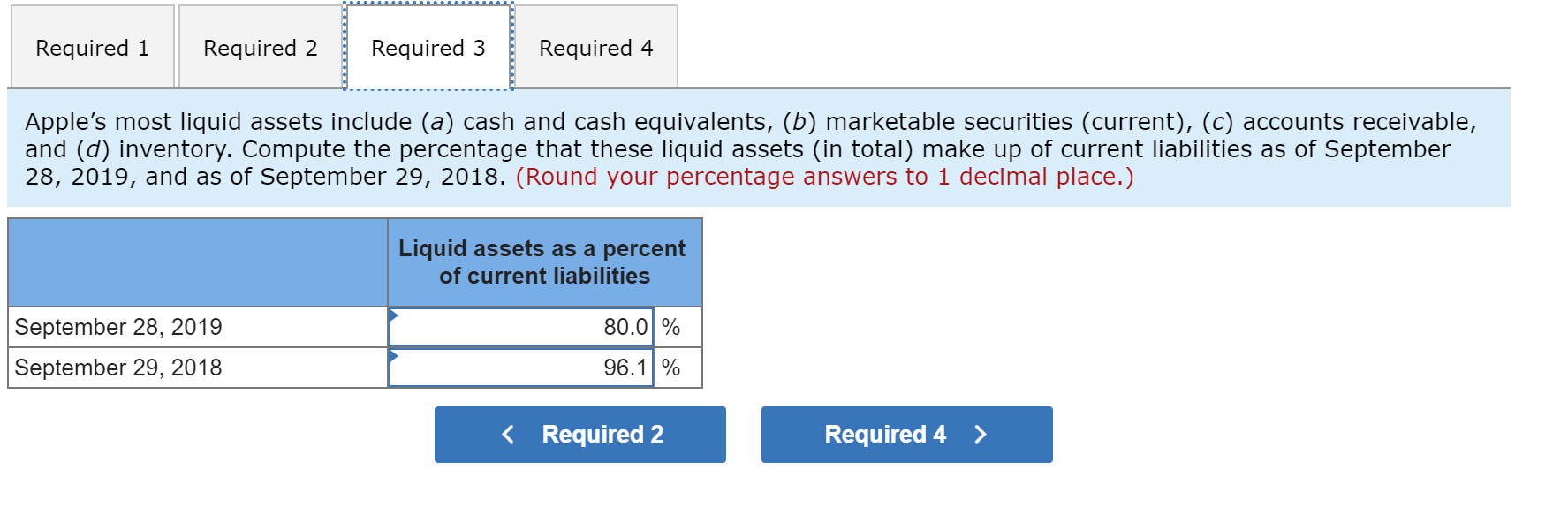Open the Required 4 tab
Viewport: 1568px width, 531px height.
pos(596,48)
